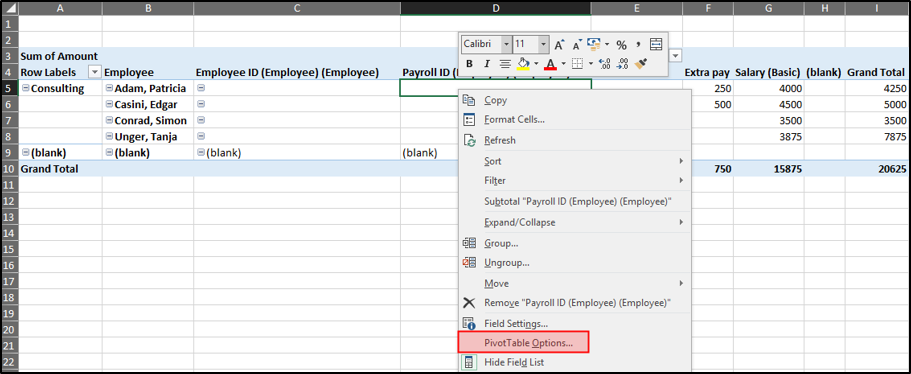Open font color dropdown arrow
The image size is (911, 374).
click(x=563, y=64)
